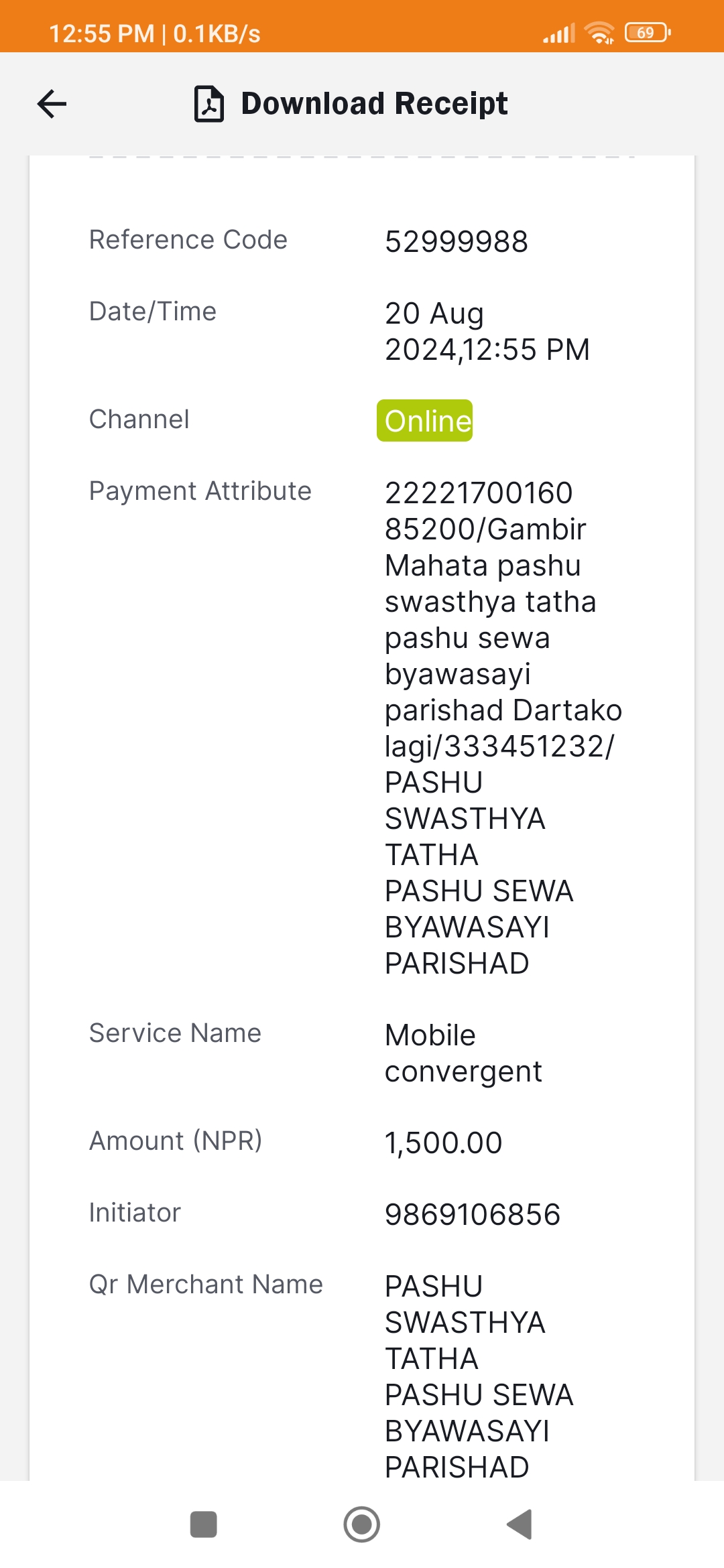The height and width of the screenshot is (1568, 724).
Task: Tap the Android back triangle button
Action: click(x=520, y=1524)
